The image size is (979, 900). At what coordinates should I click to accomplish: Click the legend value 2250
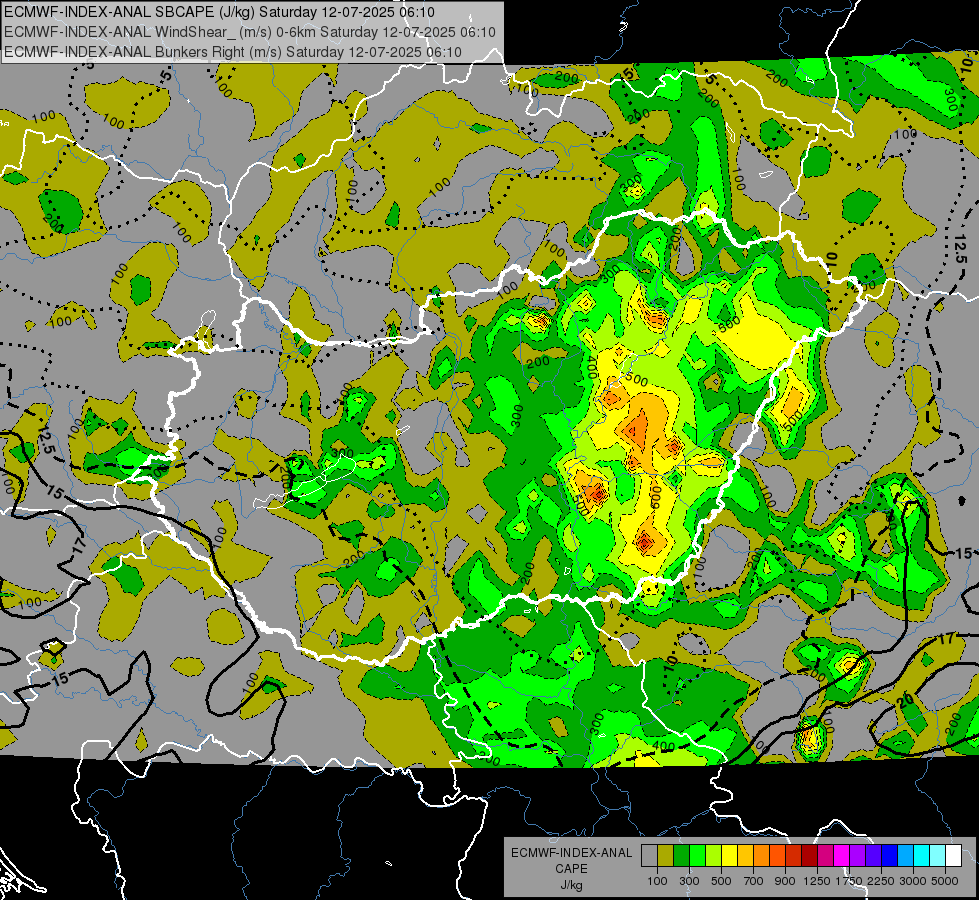[x=880, y=881]
